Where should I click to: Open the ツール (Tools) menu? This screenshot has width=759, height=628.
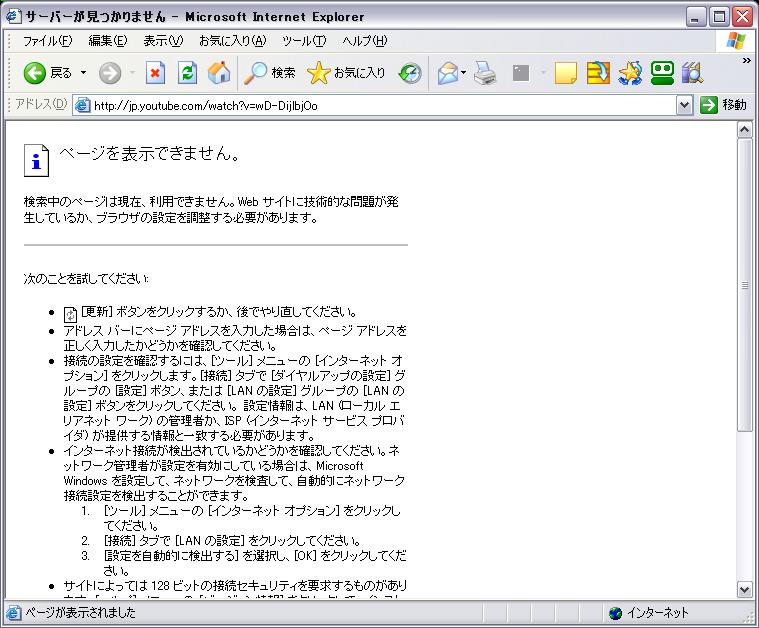304,41
